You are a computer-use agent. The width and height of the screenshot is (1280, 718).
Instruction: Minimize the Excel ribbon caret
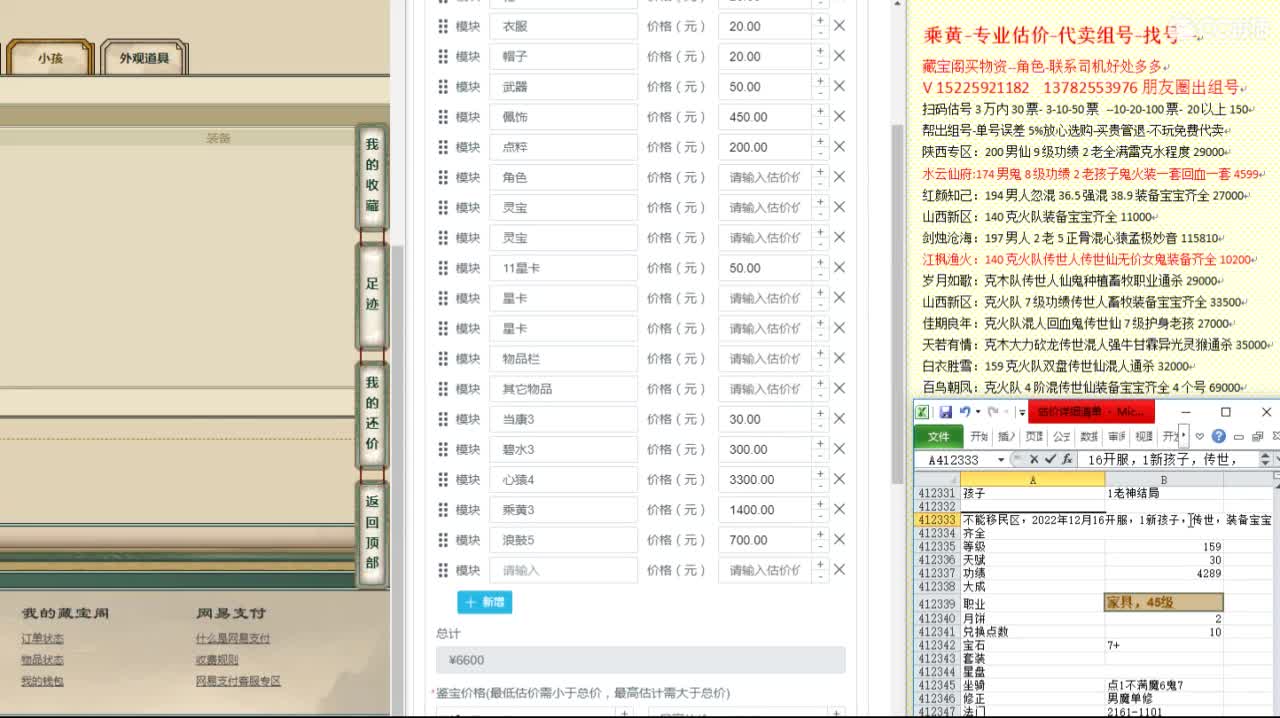coord(1199,436)
